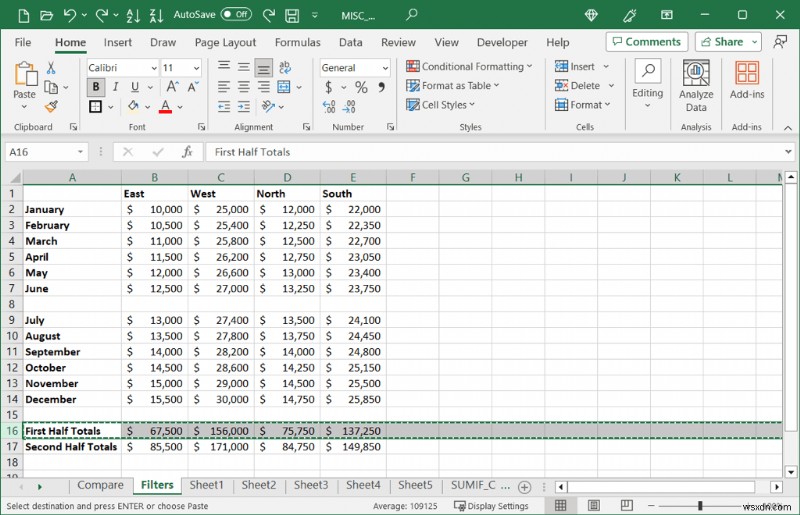Apply the fill color bucket
Image resolution: width=800 pixels, height=515 pixels.
134,106
